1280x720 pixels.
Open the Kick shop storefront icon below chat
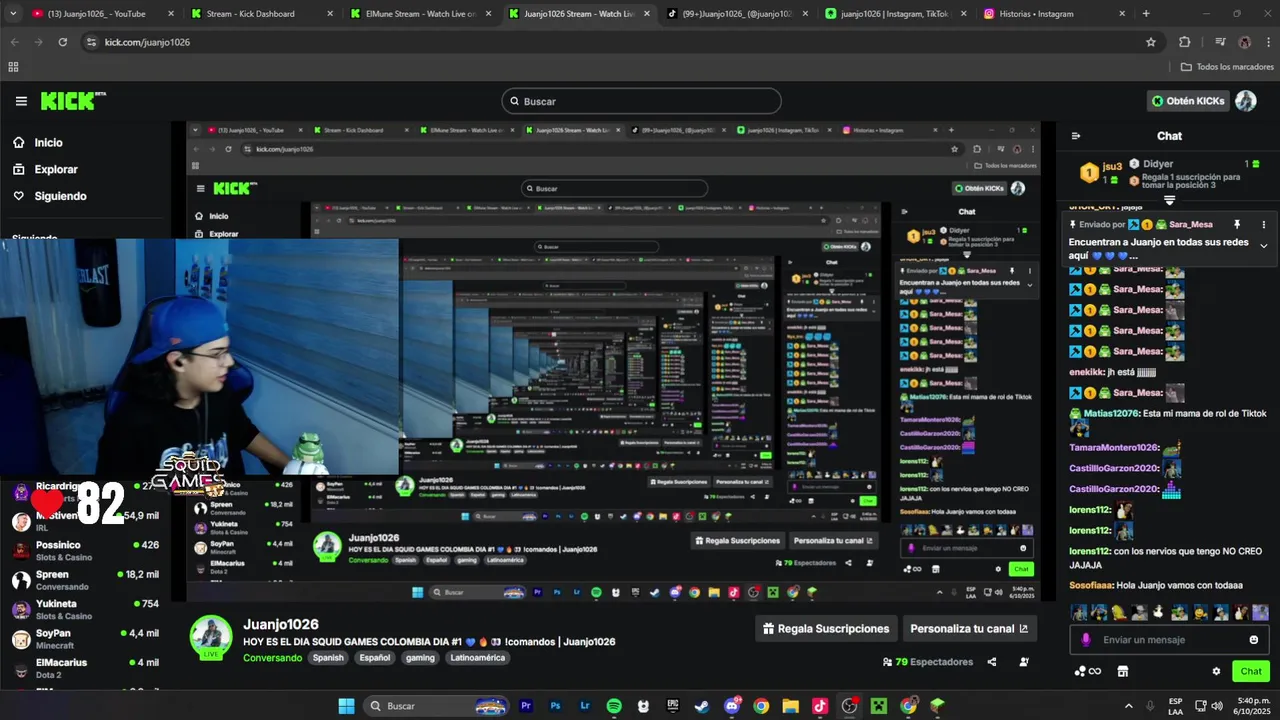pyautogui.click(x=1122, y=671)
